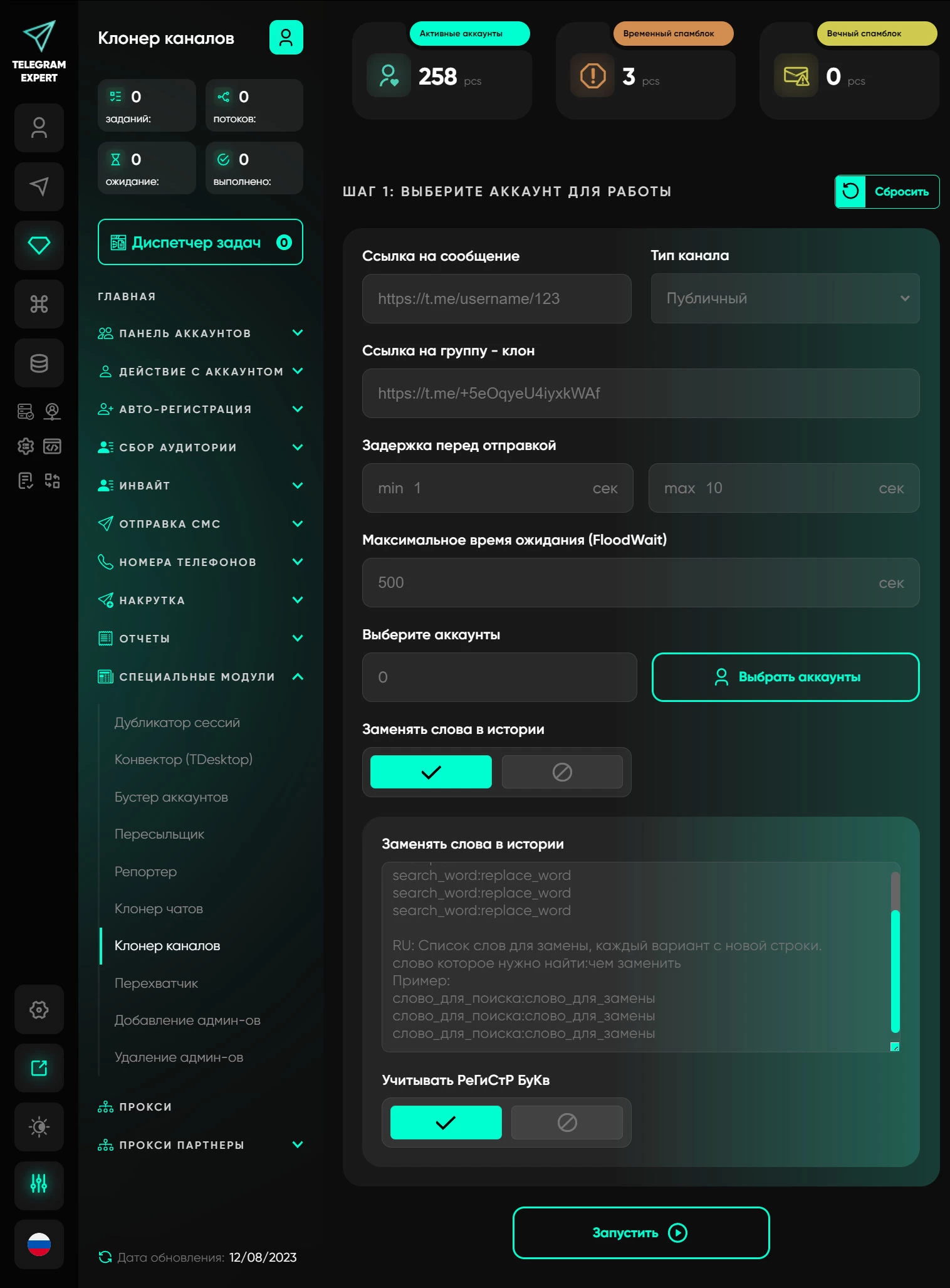The image size is (950, 1288).
Task: Click the QR scan small icon
Action: point(53,481)
